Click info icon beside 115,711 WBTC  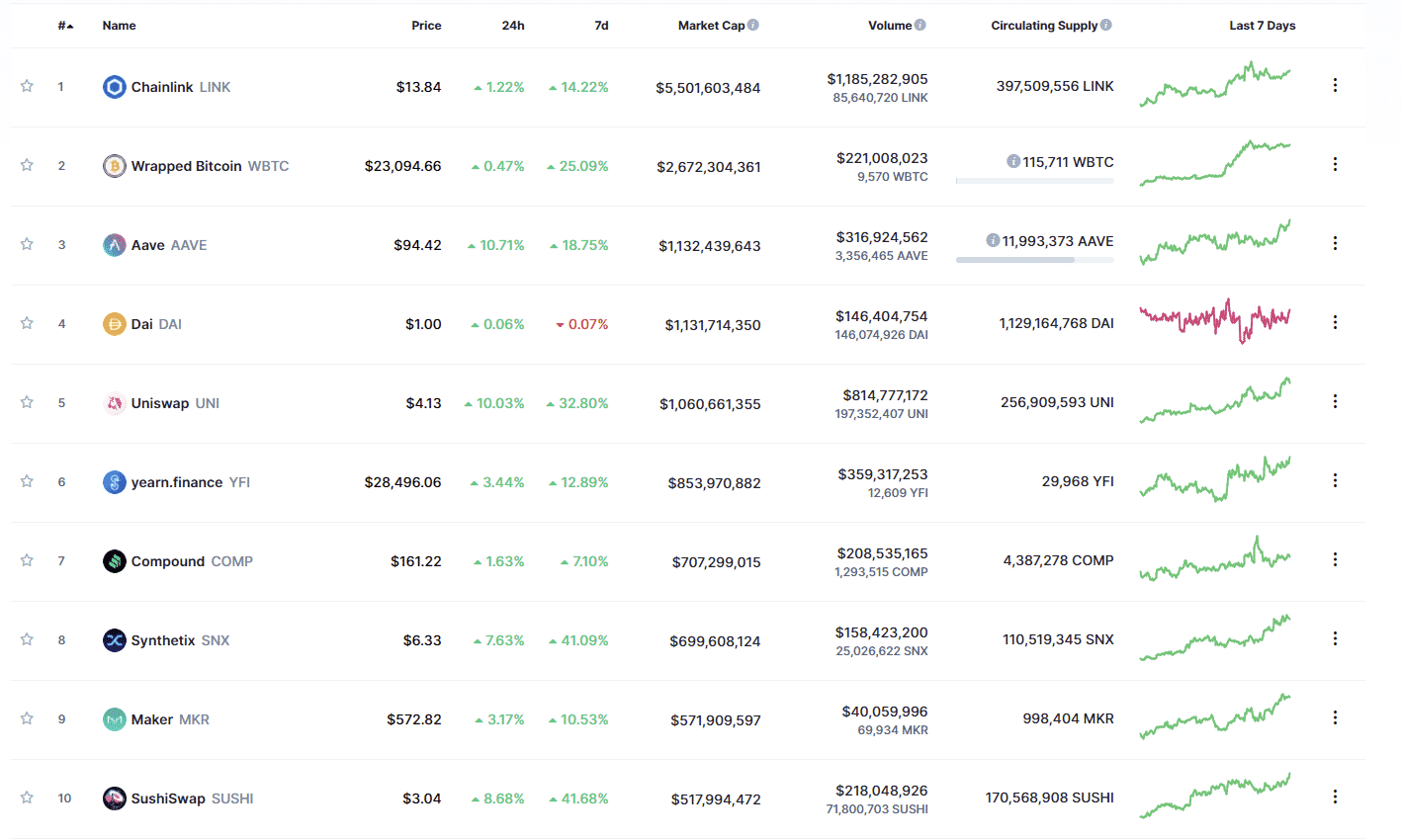(x=1013, y=161)
